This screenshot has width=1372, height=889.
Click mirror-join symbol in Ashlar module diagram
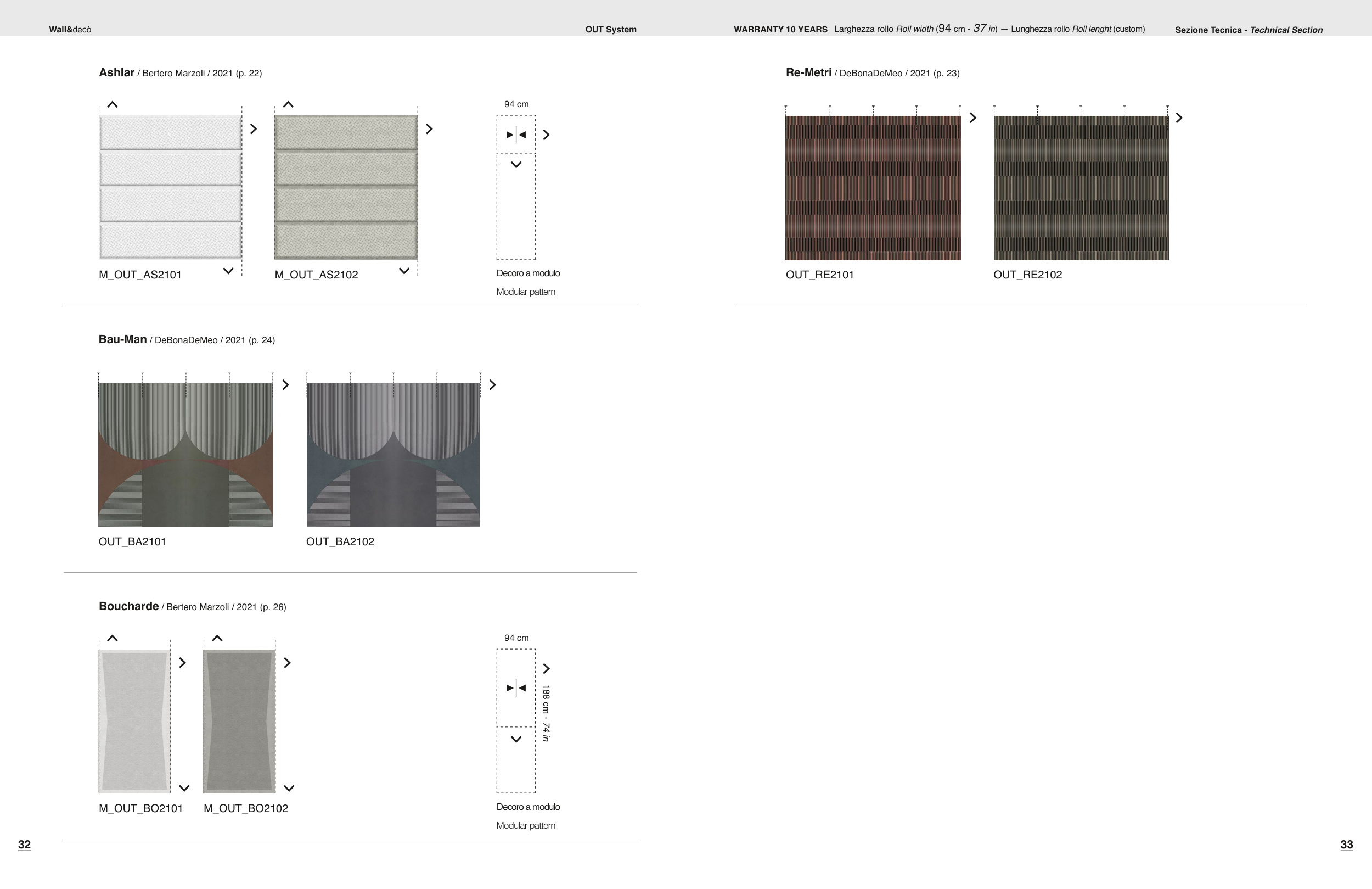coord(516,135)
